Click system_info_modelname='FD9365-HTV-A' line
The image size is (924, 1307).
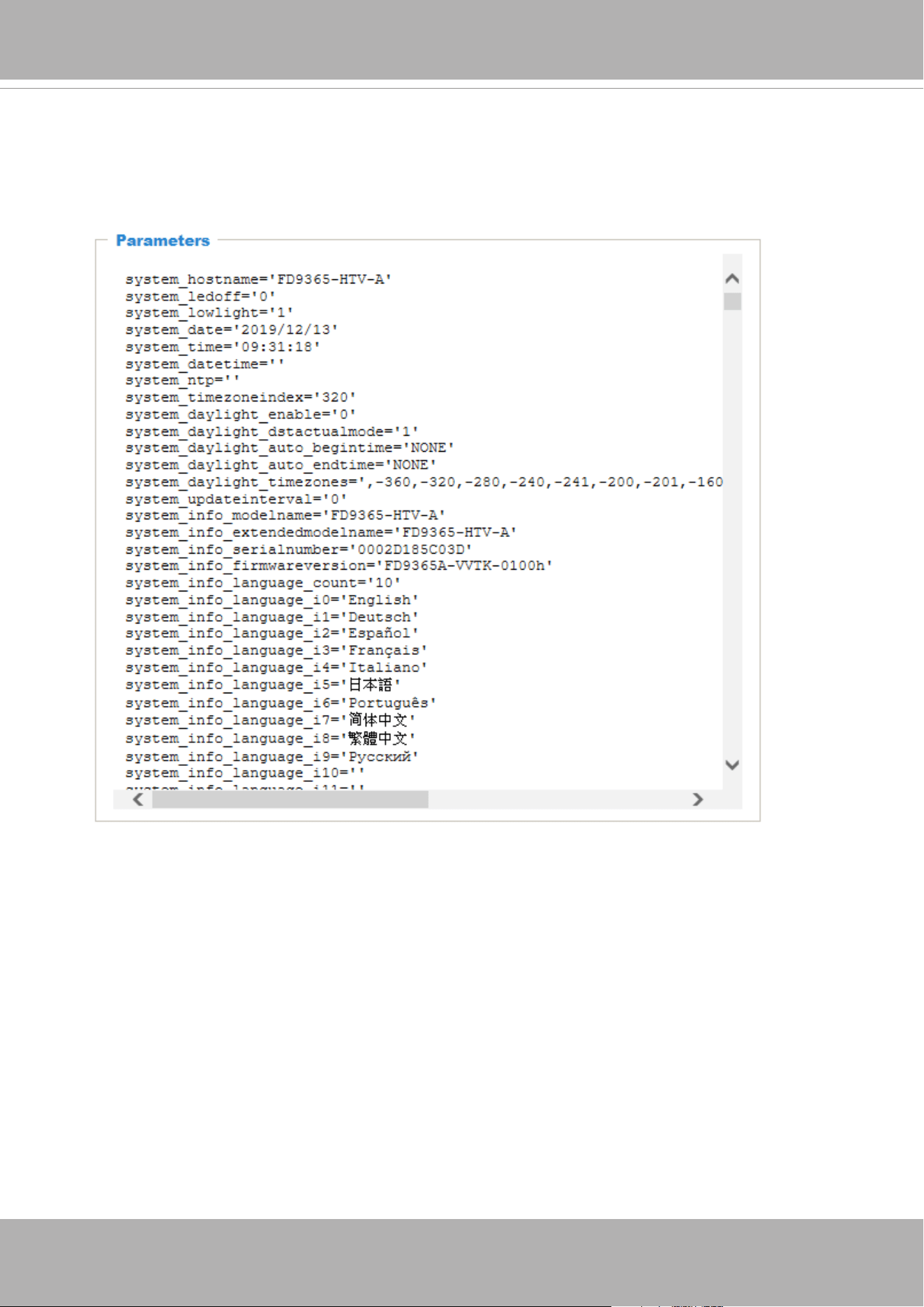coord(285,515)
